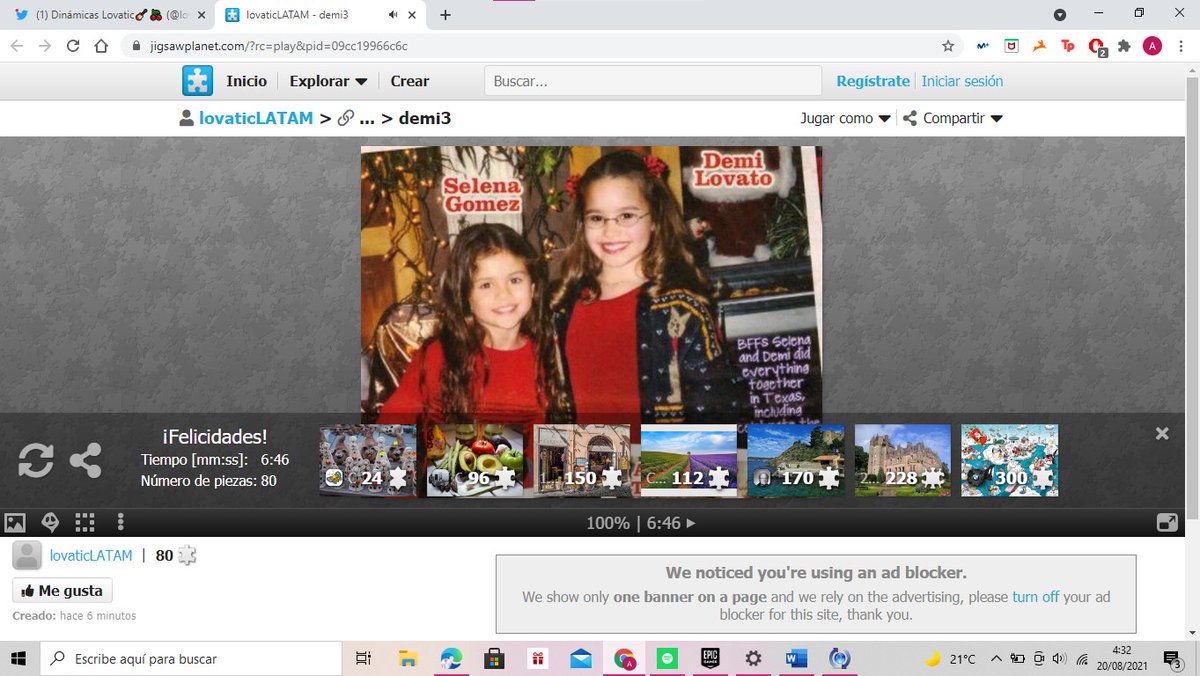
Task: Select the lovaticLATAM - demi3 tab
Action: tap(322, 15)
